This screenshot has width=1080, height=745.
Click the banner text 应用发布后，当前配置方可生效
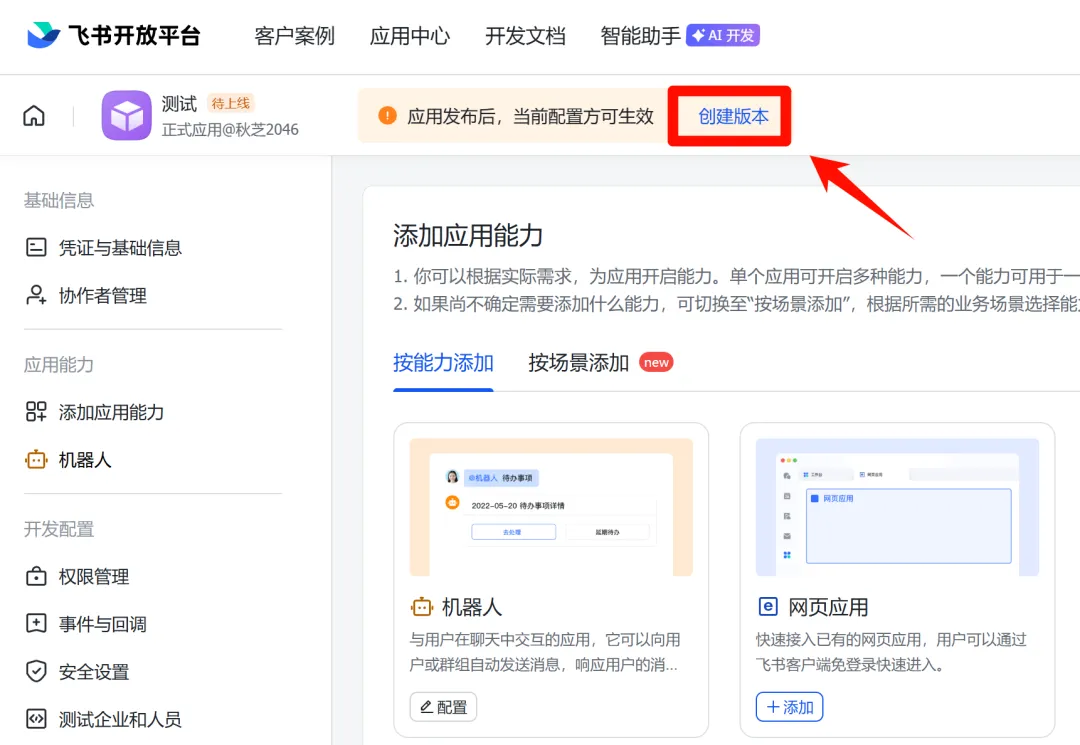click(x=530, y=116)
